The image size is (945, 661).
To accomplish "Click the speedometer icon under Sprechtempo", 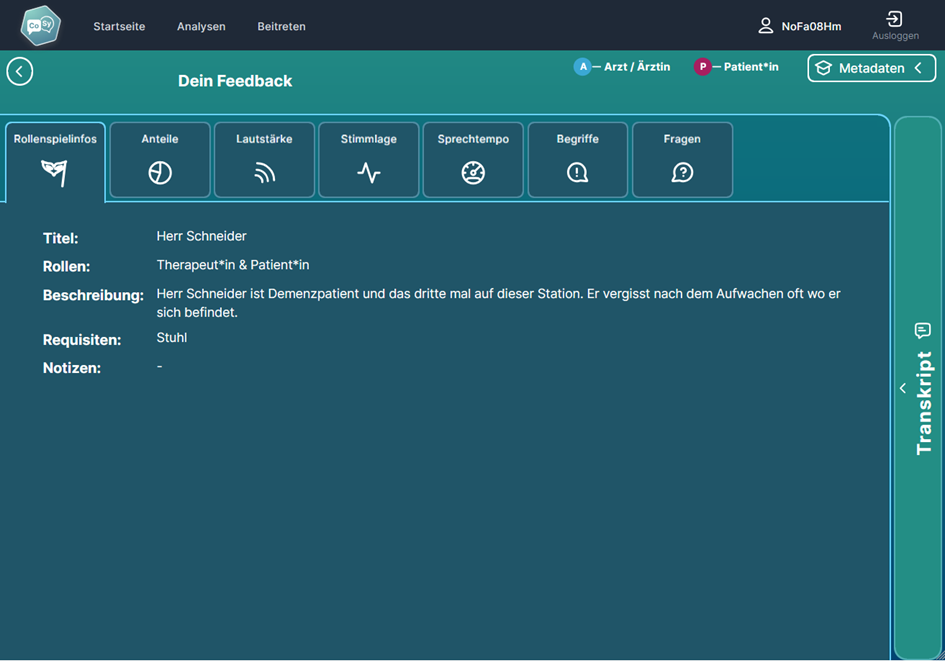I will [473, 172].
